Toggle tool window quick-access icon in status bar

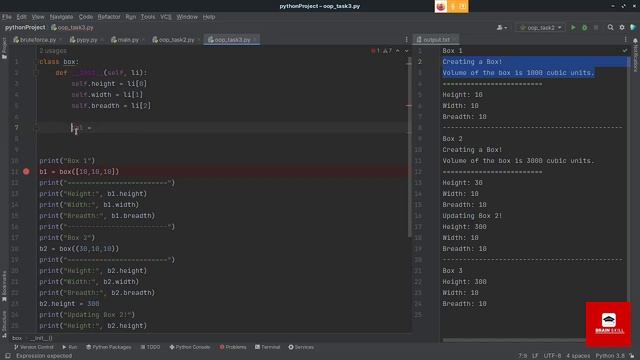[x=7, y=356]
